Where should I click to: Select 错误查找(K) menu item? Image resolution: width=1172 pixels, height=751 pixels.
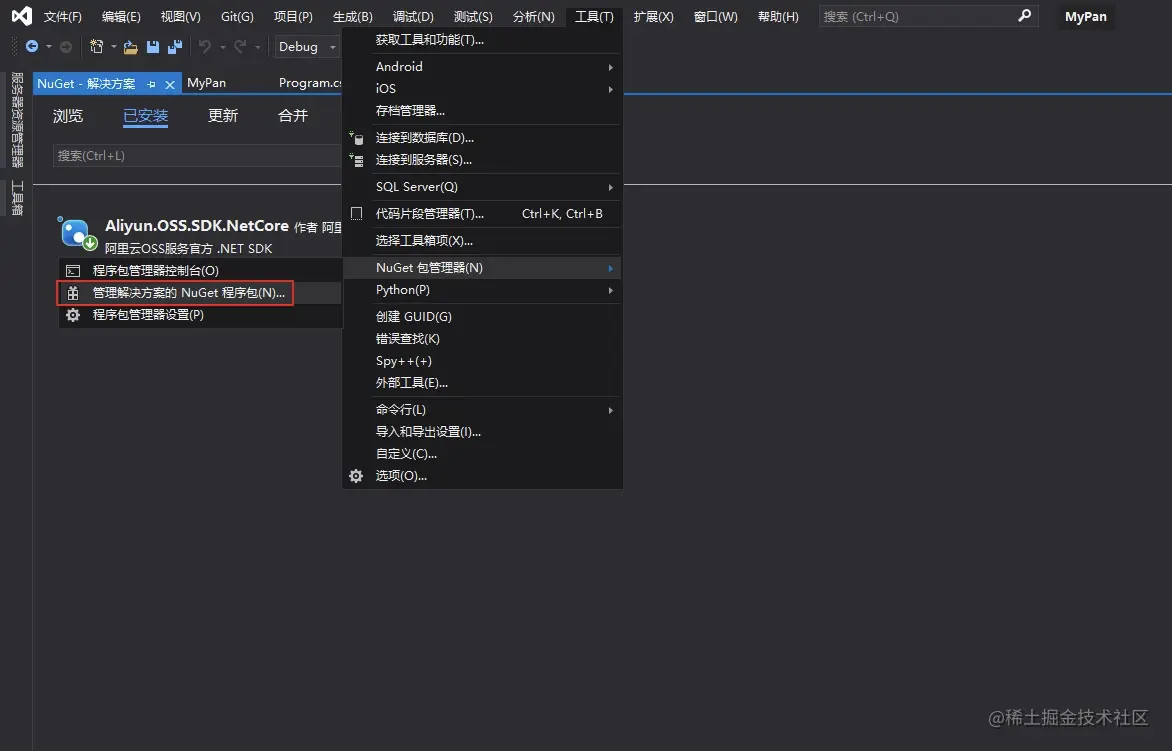pos(482,339)
